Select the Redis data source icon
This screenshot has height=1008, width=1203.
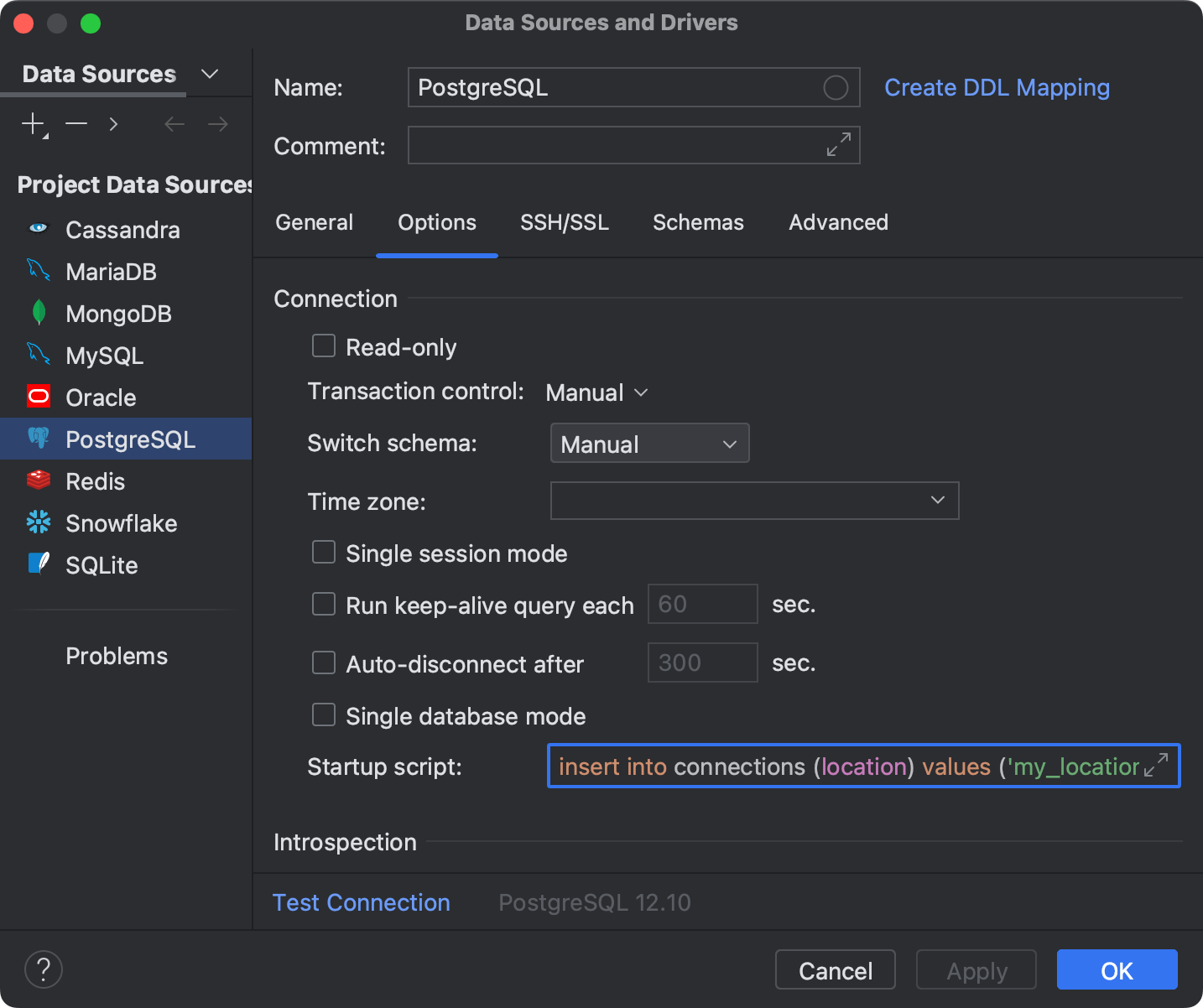[x=38, y=480]
